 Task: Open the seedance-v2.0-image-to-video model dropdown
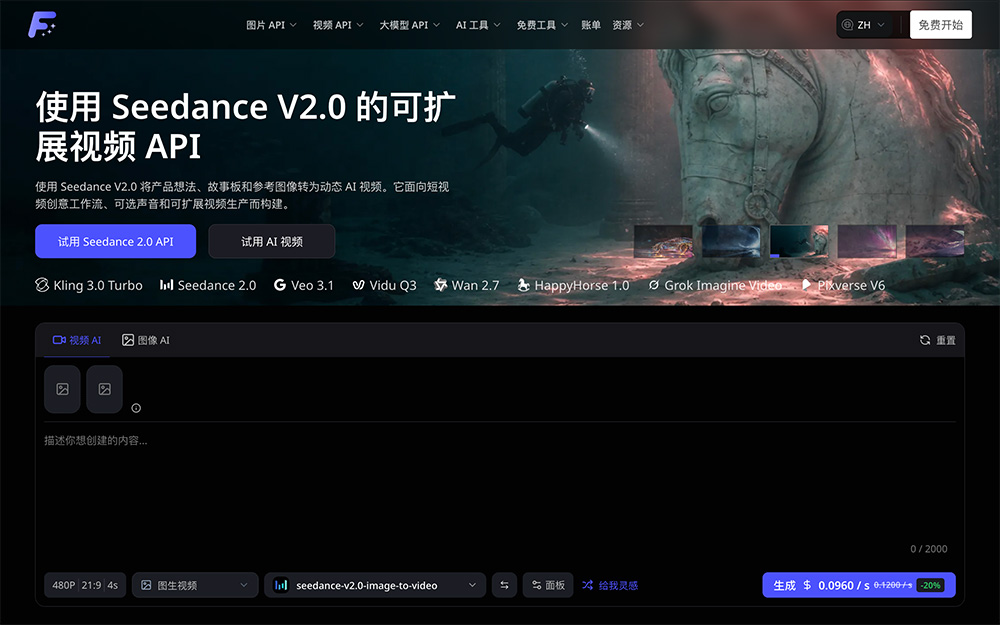pyautogui.click(x=375, y=585)
